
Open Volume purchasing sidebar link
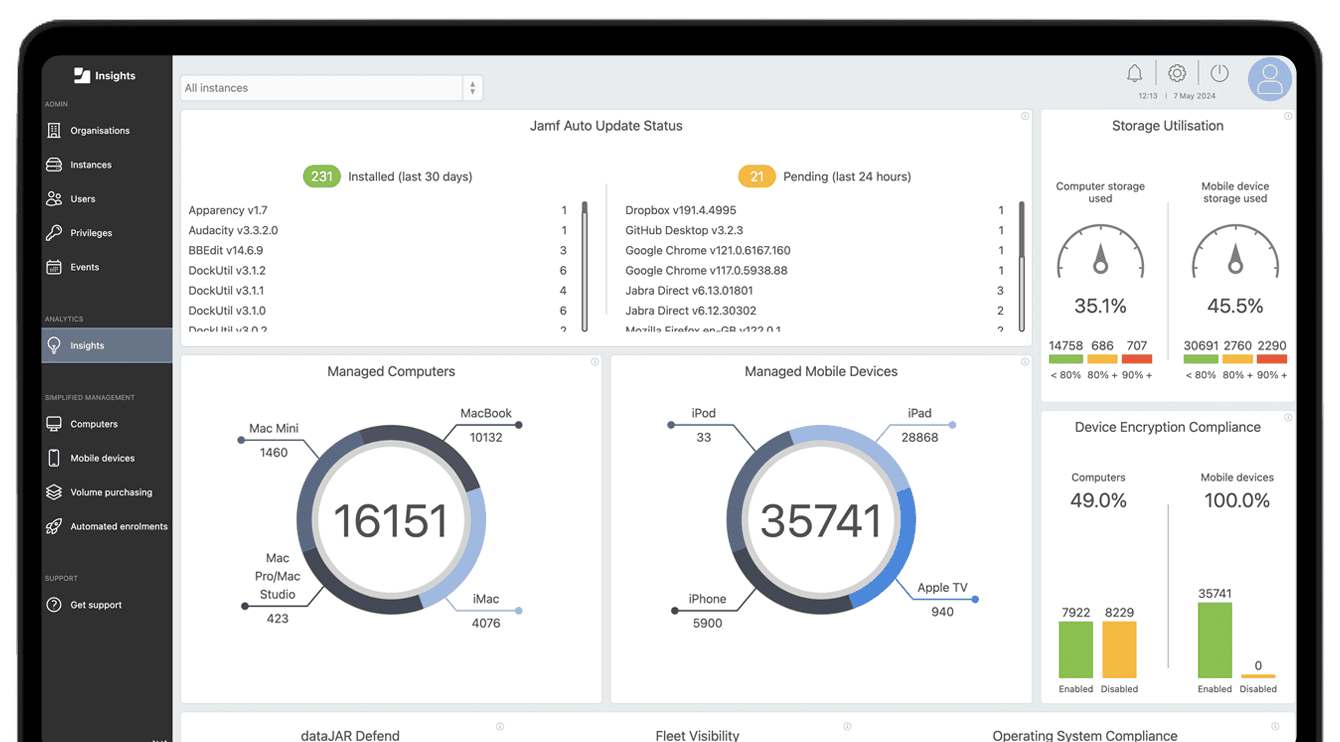pyautogui.click(x=107, y=492)
